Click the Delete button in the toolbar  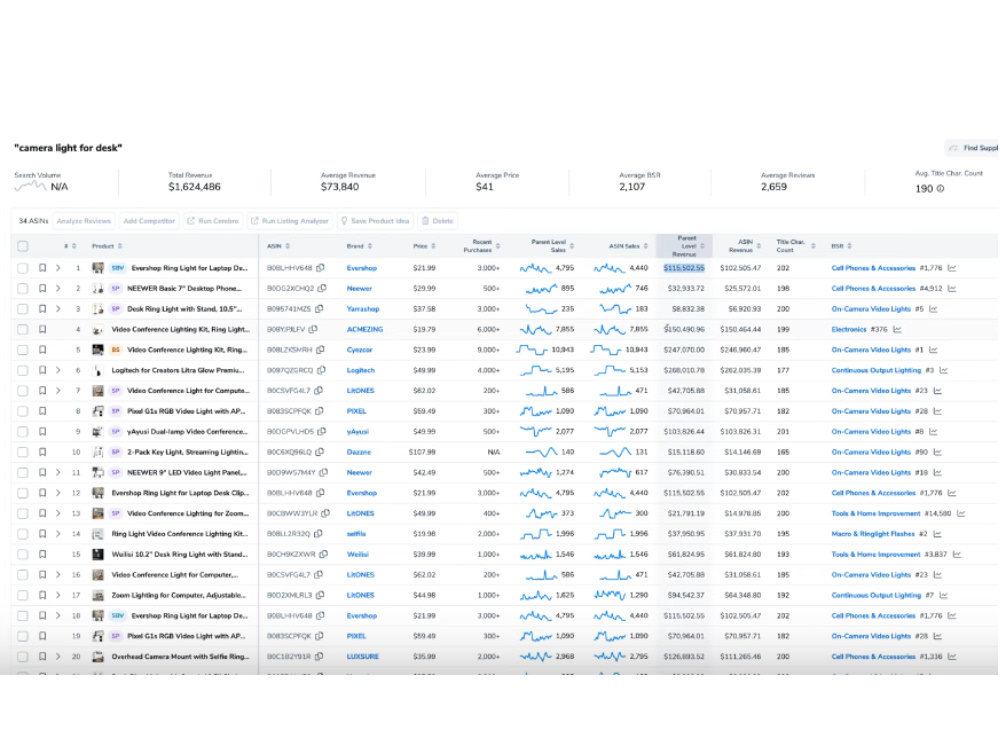(438, 221)
